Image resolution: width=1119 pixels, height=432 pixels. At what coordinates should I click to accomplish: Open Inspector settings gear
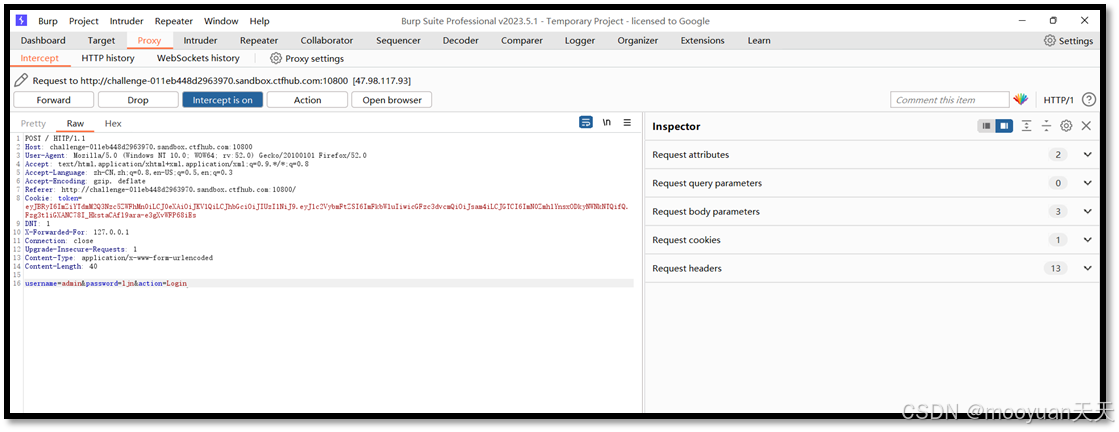1066,126
